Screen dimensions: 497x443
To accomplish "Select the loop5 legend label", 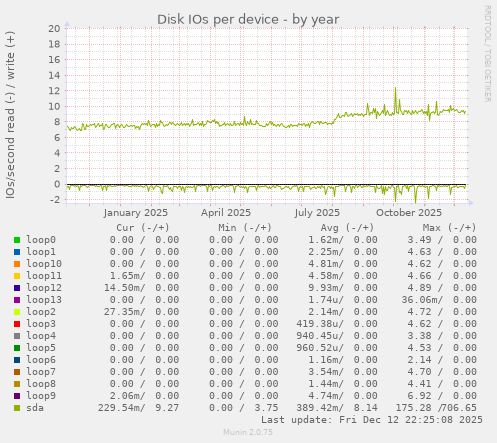I will pyautogui.click(x=41, y=348).
